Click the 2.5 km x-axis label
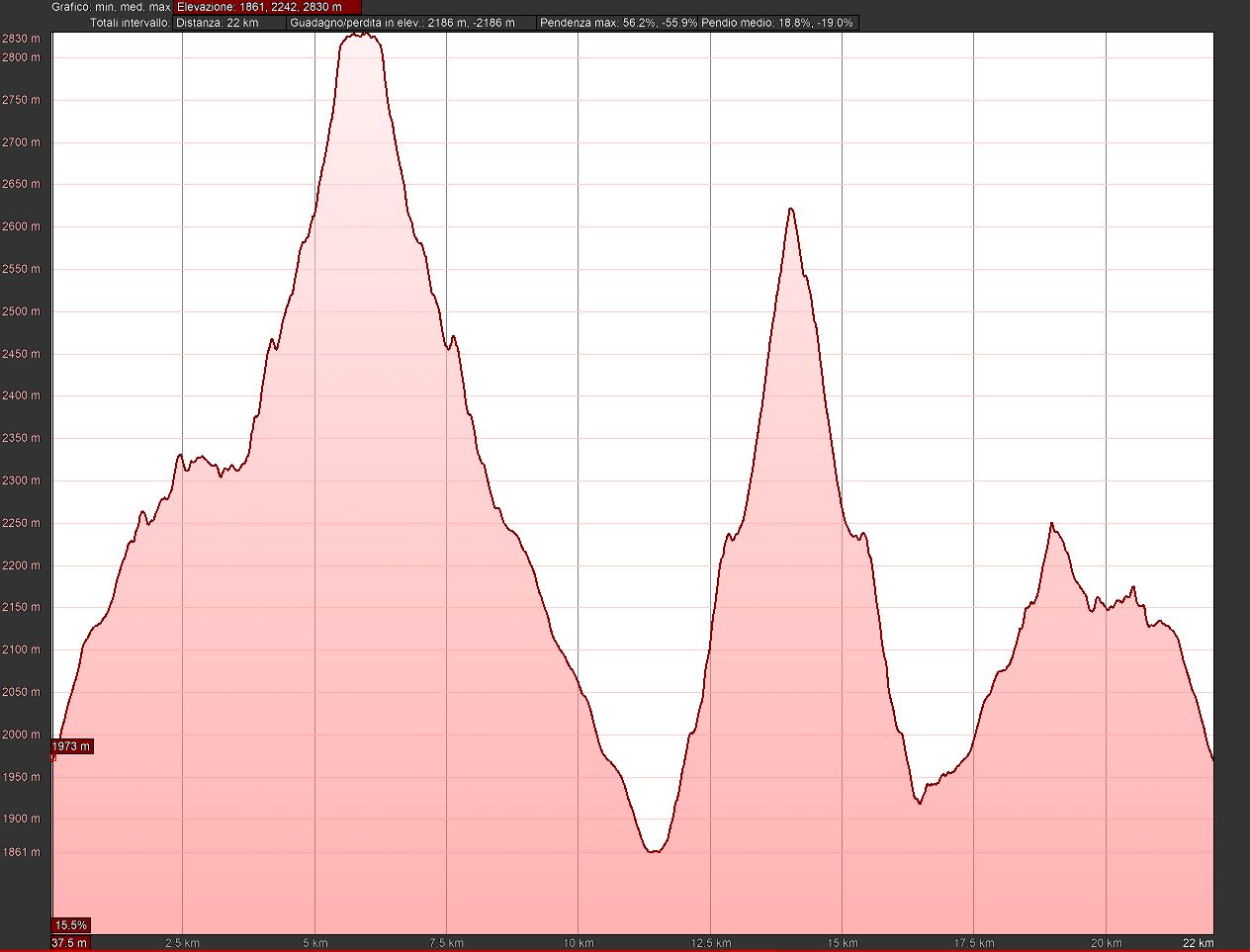Image resolution: width=1250 pixels, height=952 pixels. (x=183, y=942)
